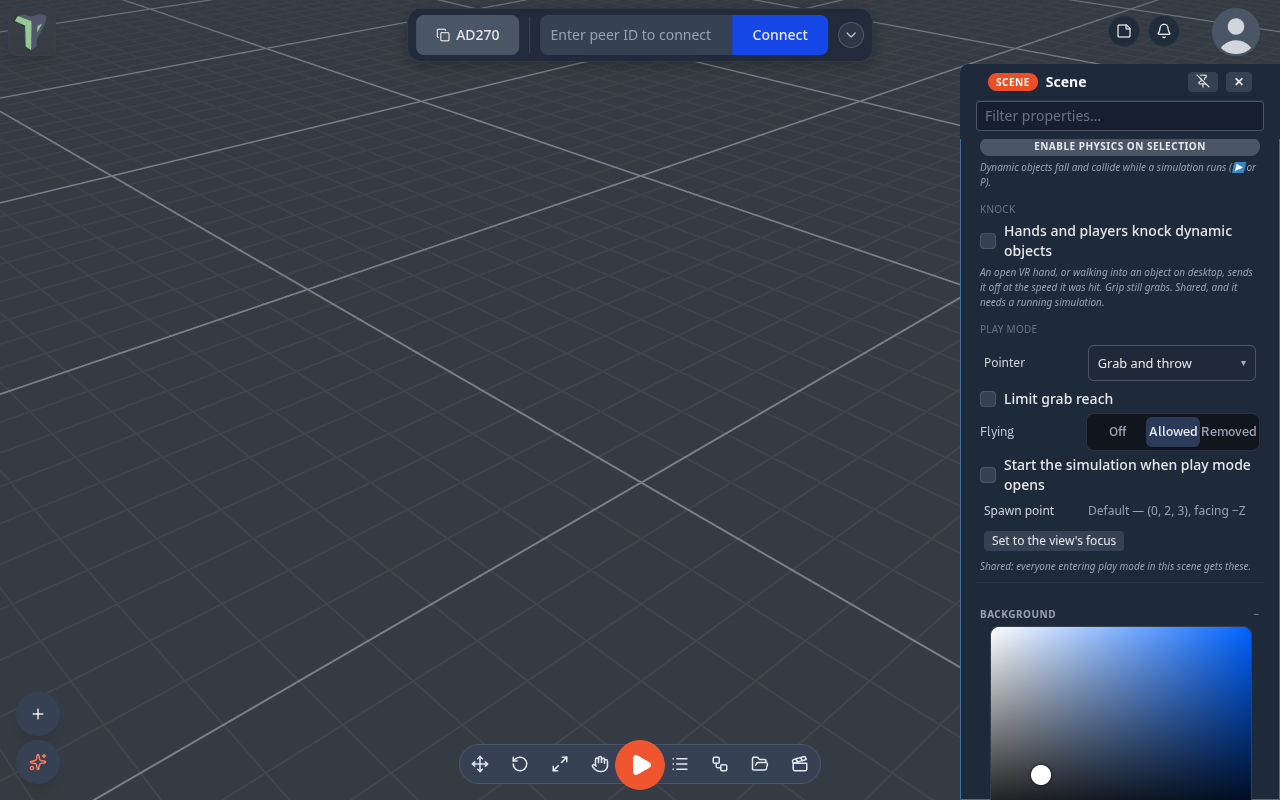Enable the Limit grab reach checkbox
Image resolution: width=1280 pixels, height=800 pixels.
(988, 399)
